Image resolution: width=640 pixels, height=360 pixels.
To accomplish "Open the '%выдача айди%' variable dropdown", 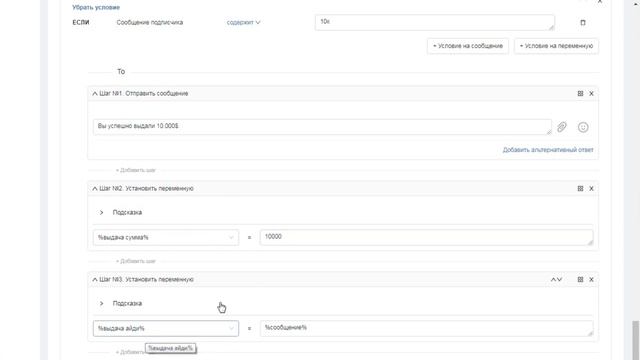I will coord(166,329).
